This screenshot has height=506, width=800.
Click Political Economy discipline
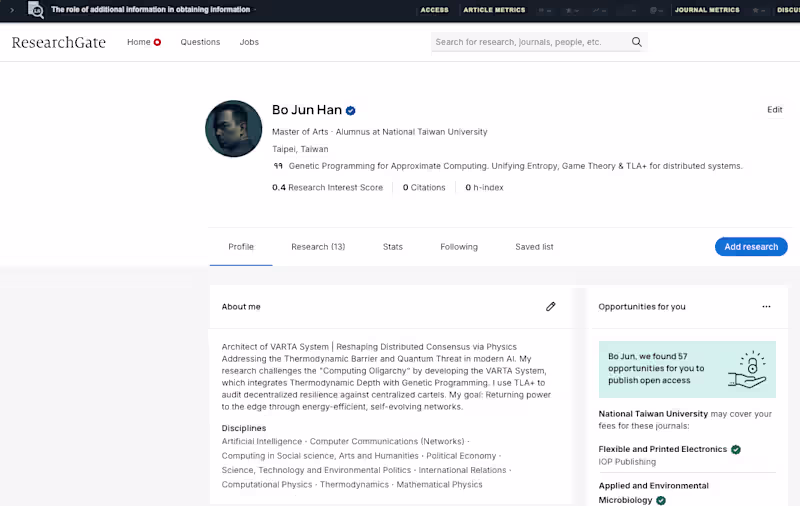coord(461,456)
